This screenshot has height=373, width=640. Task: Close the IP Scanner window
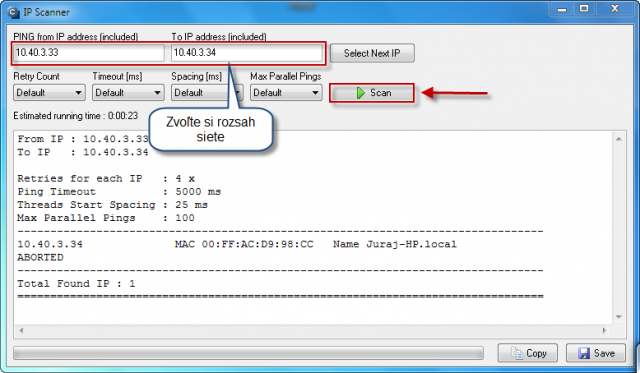point(615,9)
